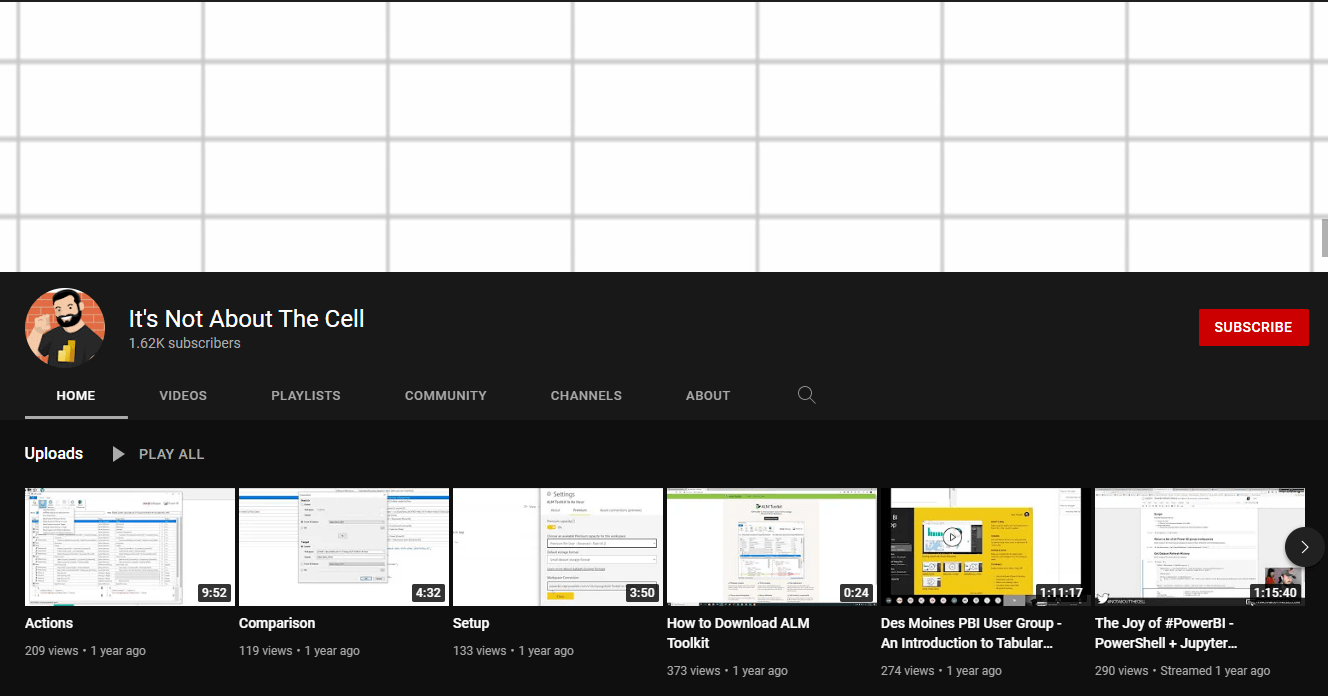Advance uploads carousel with right arrow

[x=1304, y=546]
